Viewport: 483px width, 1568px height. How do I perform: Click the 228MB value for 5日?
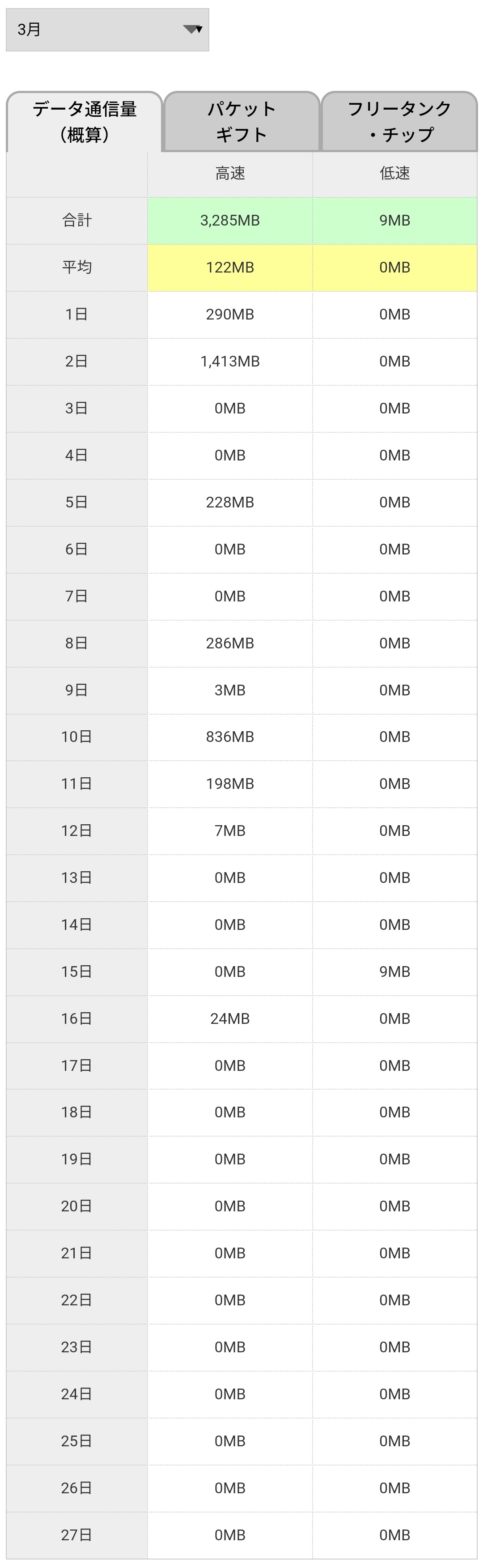(x=230, y=502)
